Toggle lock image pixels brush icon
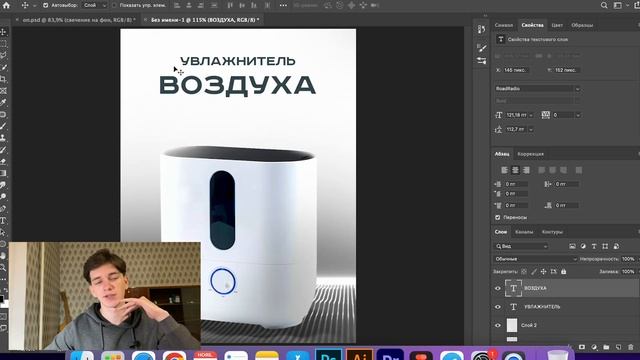This screenshot has height=360, width=640. (534, 271)
